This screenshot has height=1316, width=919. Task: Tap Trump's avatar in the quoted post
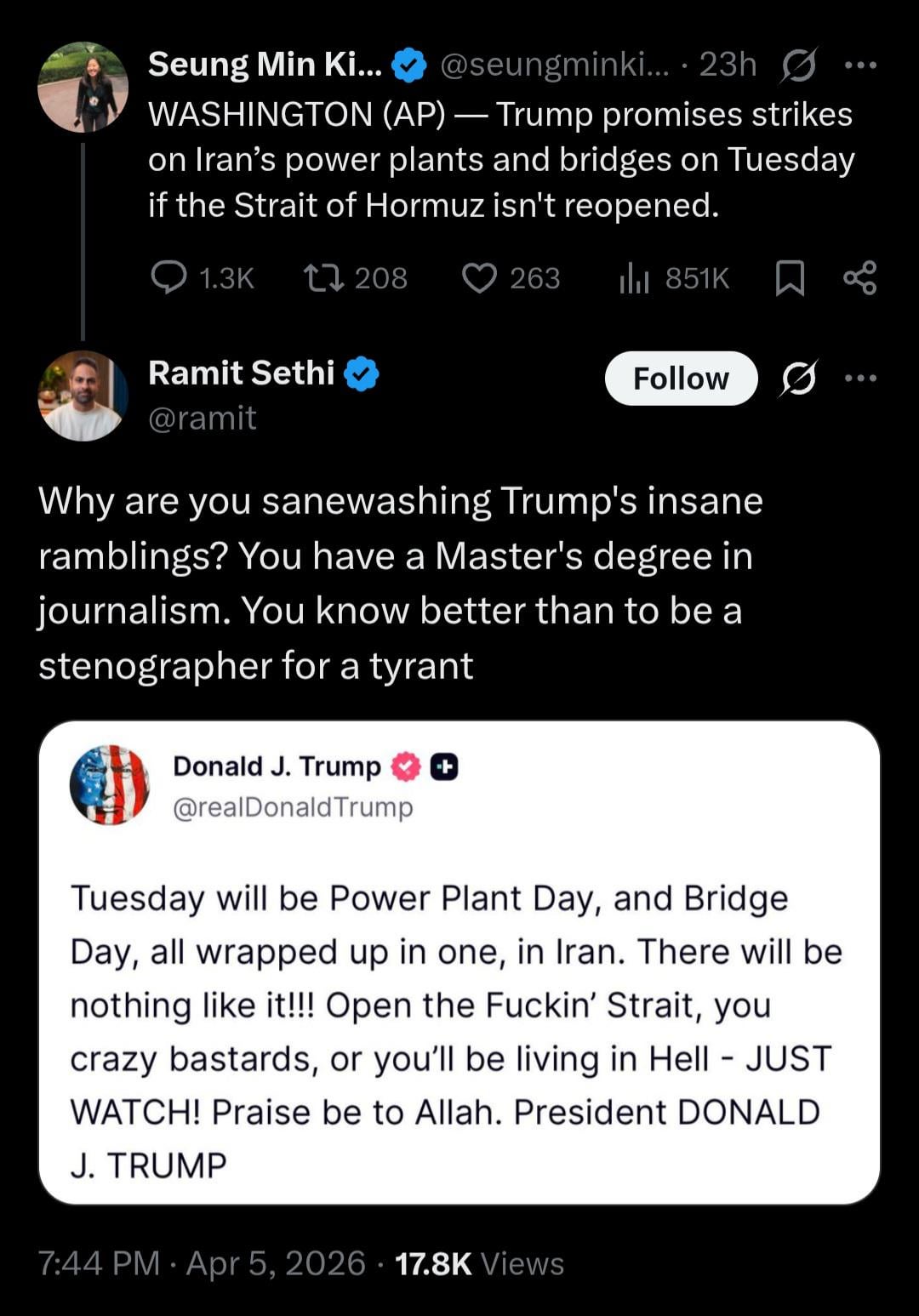[109, 784]
